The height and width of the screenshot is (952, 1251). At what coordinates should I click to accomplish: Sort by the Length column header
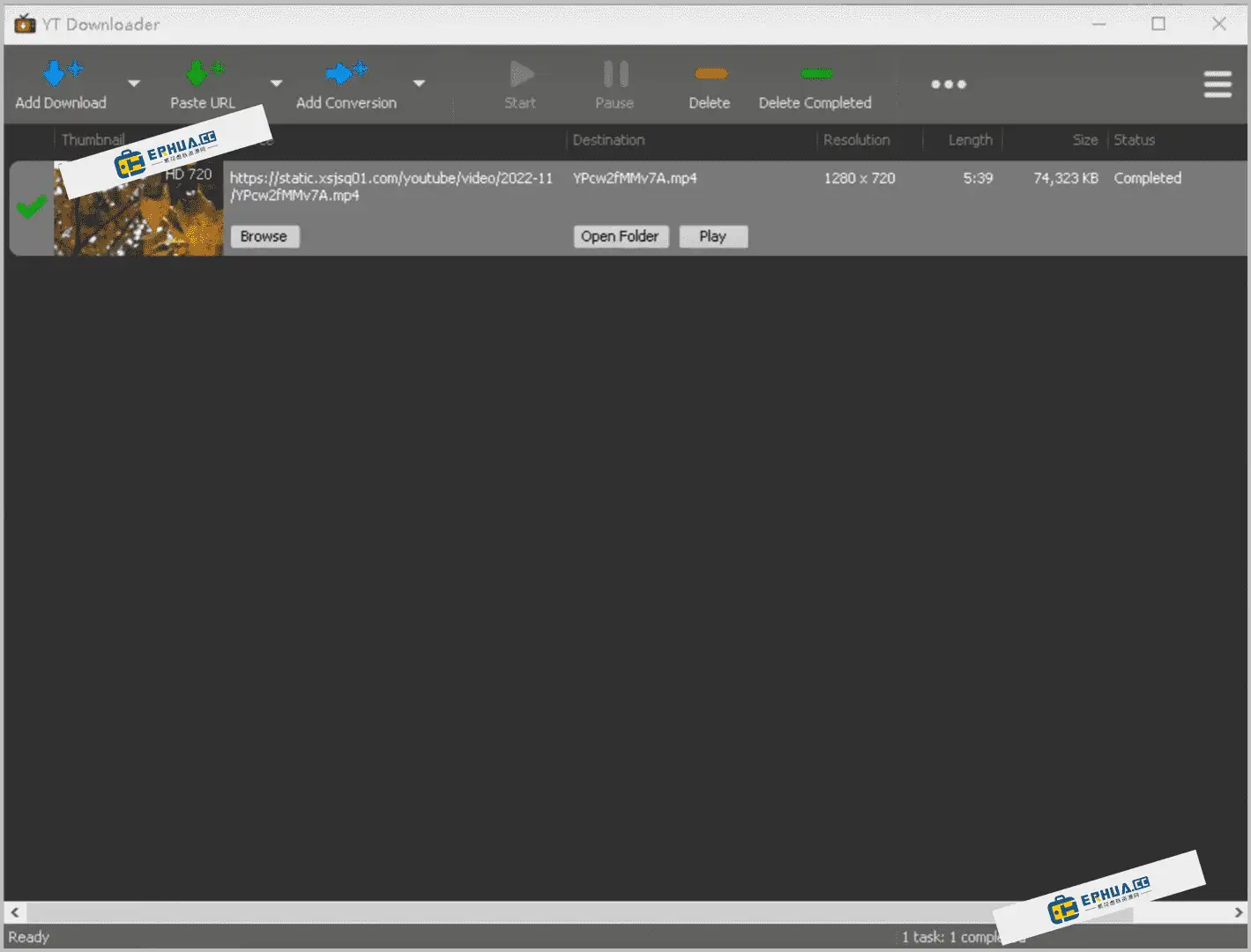click(970, 140)
